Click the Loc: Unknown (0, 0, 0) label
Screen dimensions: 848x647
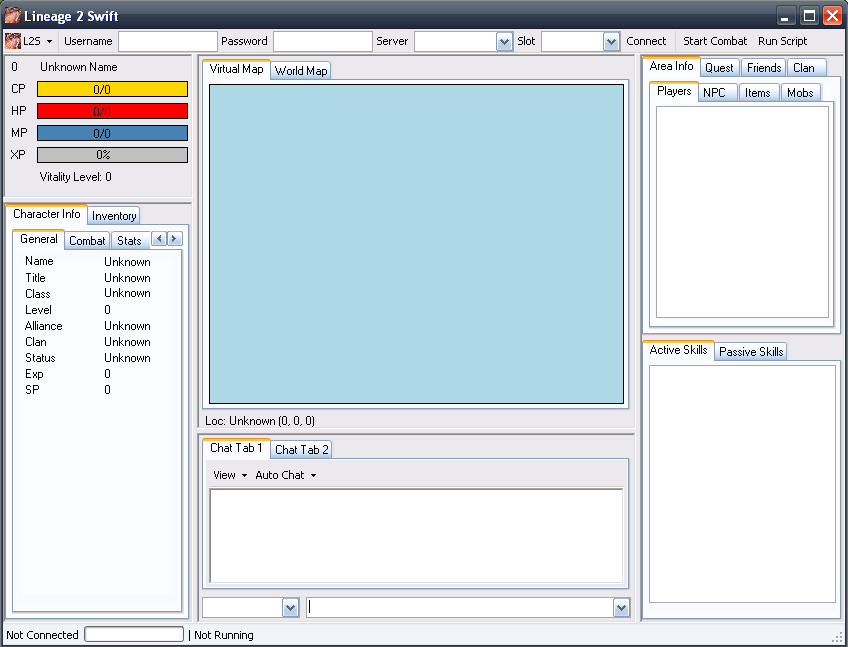[x=260, y=420]
